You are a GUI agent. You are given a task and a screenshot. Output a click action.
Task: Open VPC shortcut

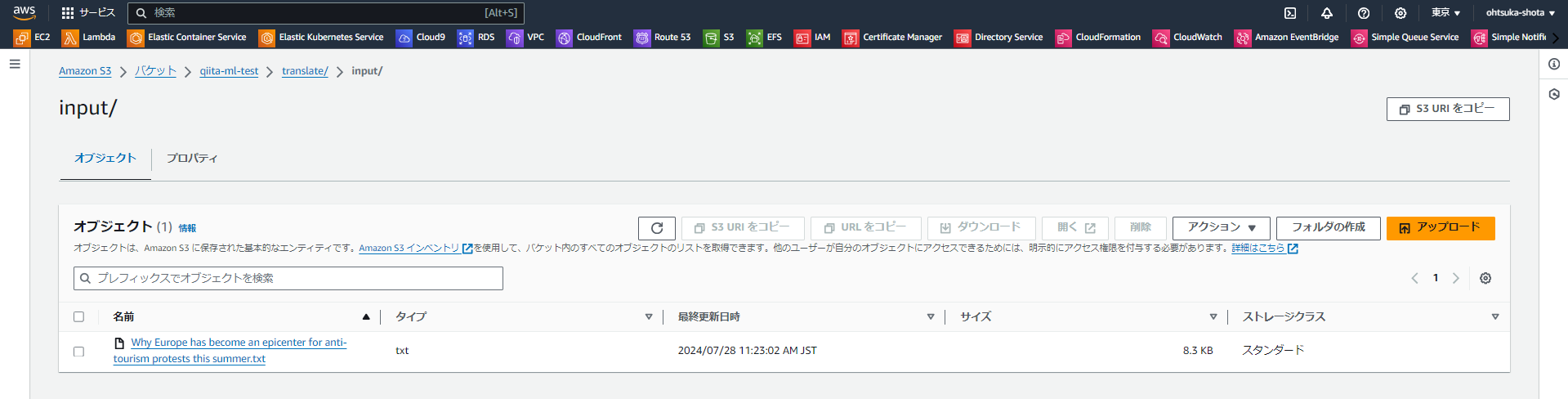[x=525, y=38]
